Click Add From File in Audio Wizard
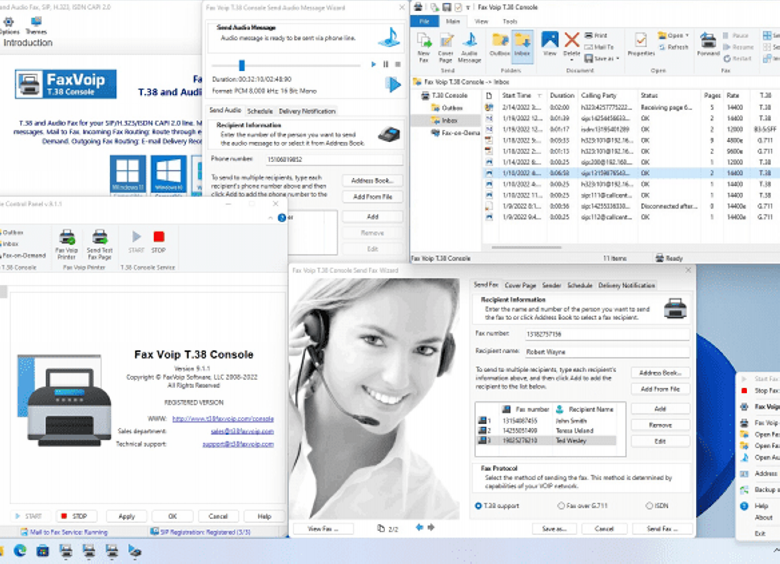 point(372,196)
